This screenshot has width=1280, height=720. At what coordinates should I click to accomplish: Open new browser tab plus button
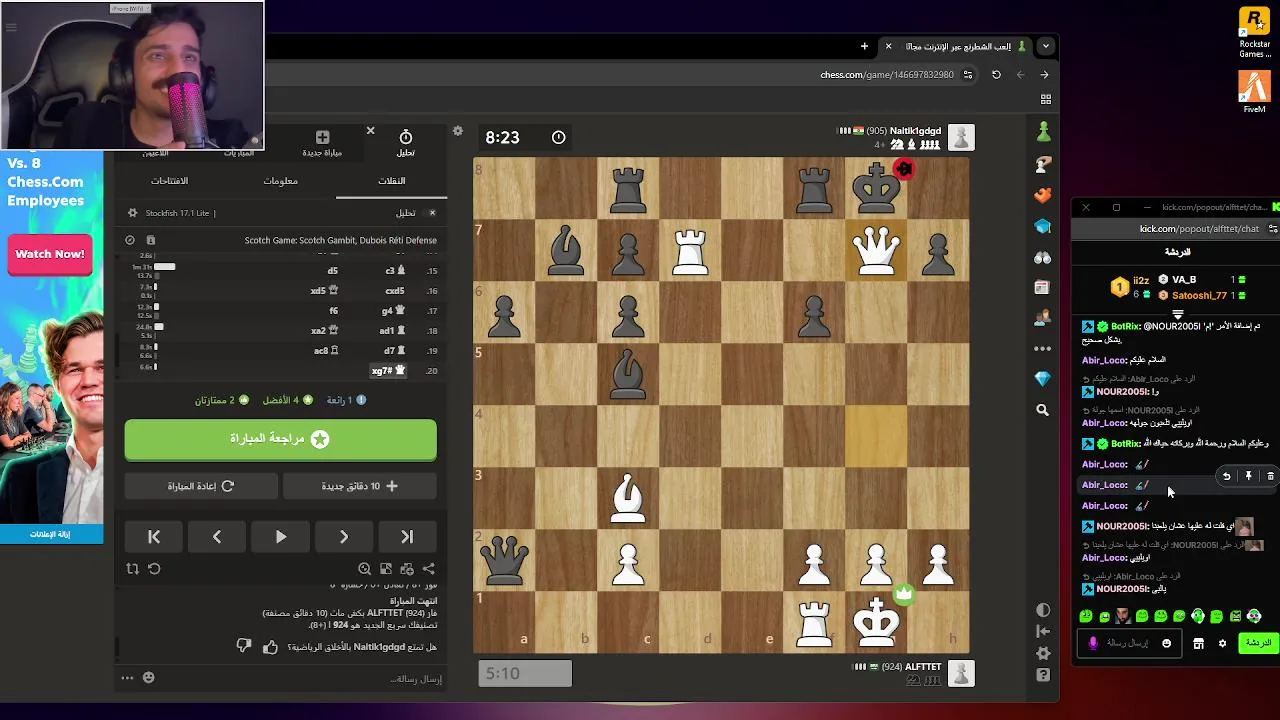864,46
